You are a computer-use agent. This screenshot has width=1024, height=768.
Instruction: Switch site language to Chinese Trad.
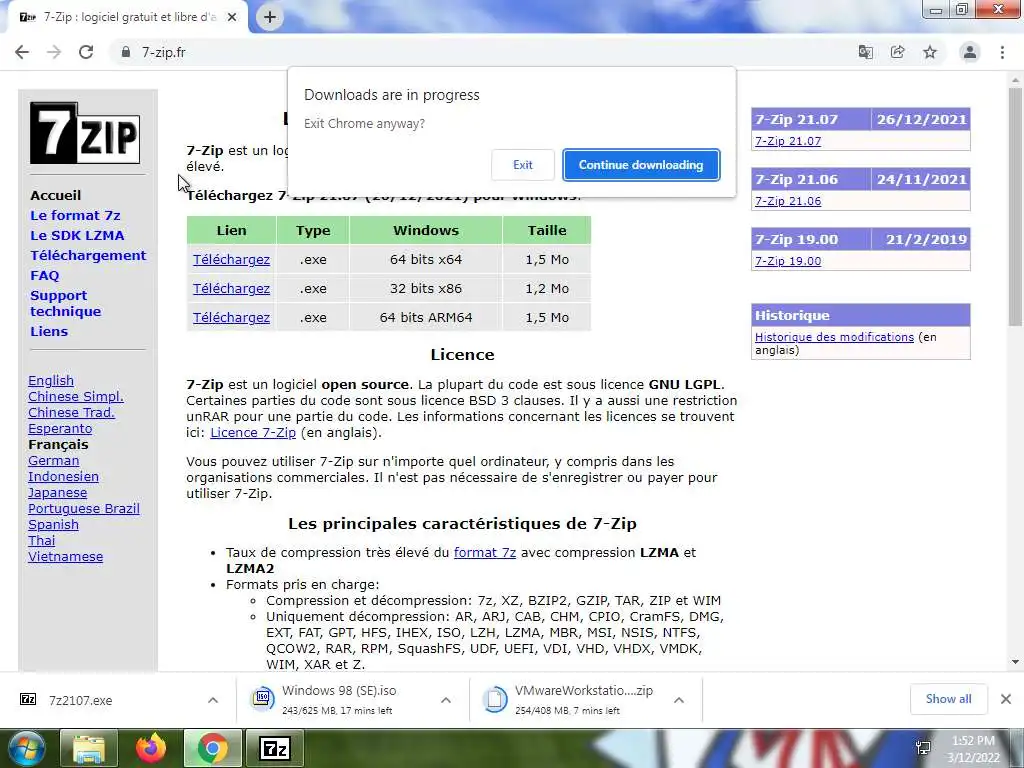tap(71, 413)
